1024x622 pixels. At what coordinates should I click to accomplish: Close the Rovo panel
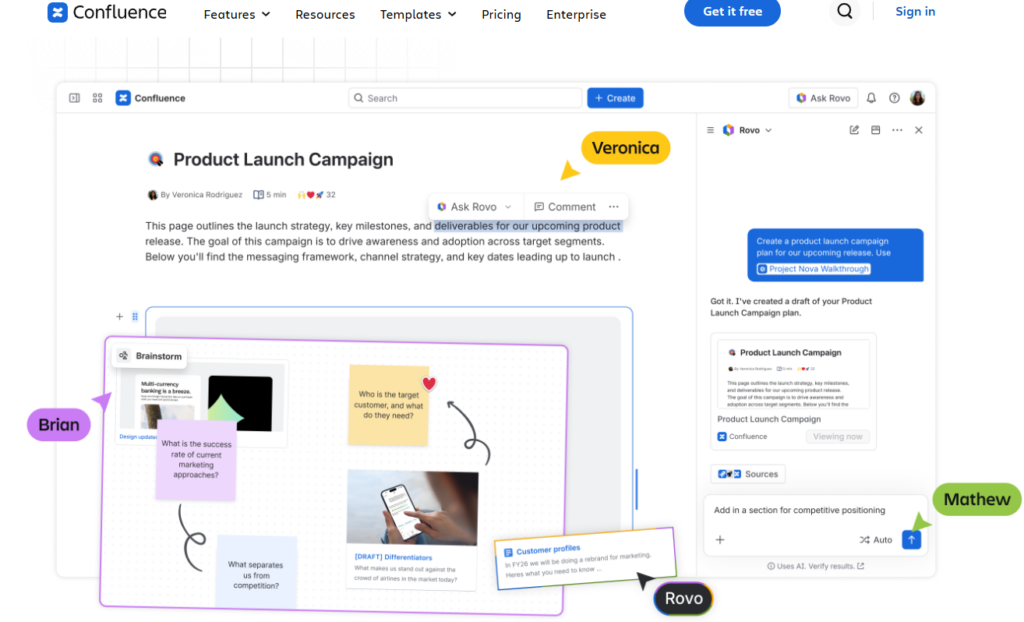(919, 130)
